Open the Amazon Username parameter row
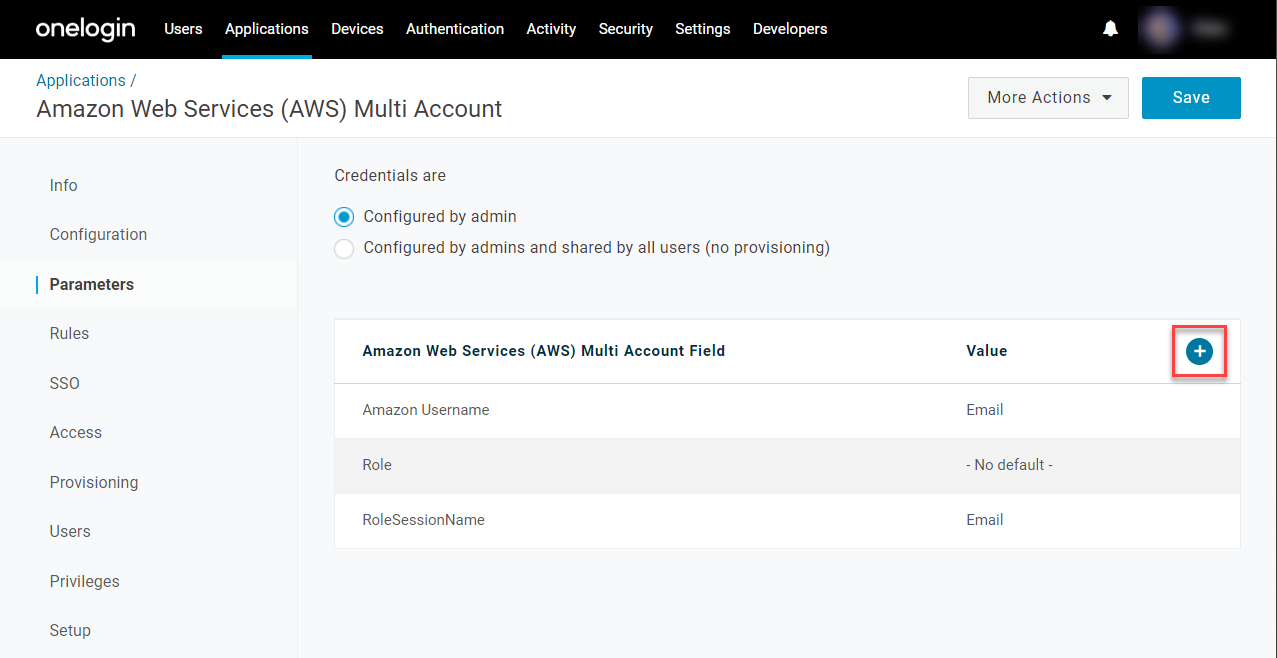 click(787, 411)
